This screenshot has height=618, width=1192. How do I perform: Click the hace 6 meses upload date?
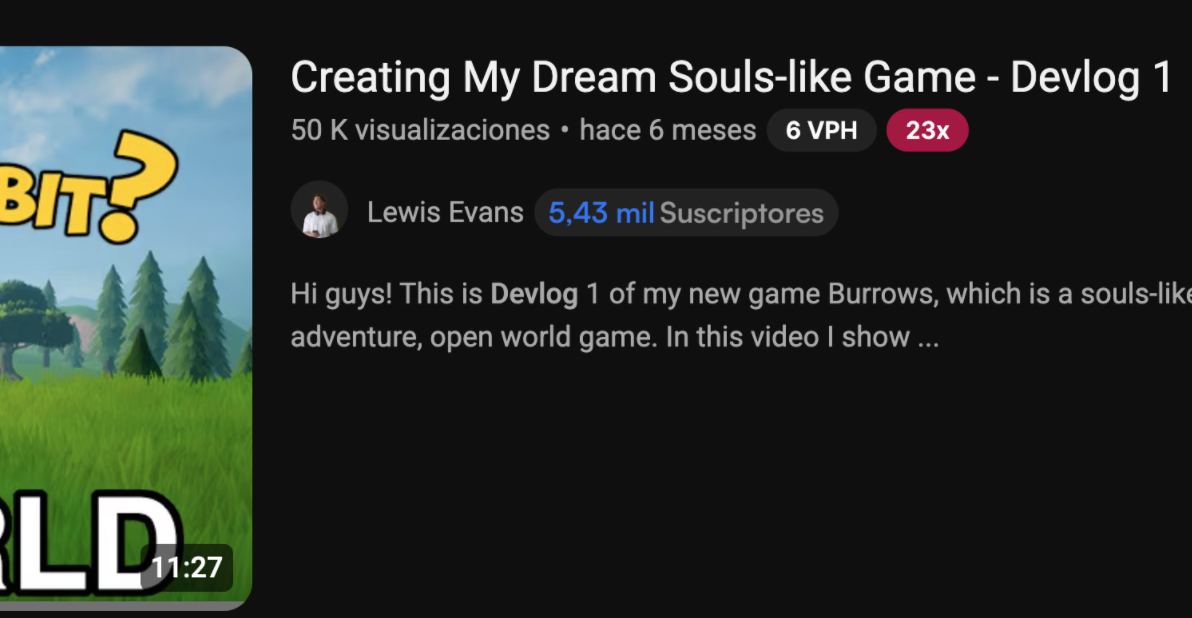667,130
